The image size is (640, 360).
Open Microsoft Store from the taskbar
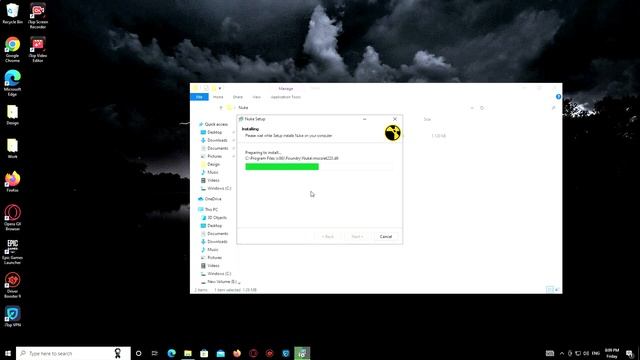click(204, 353)
